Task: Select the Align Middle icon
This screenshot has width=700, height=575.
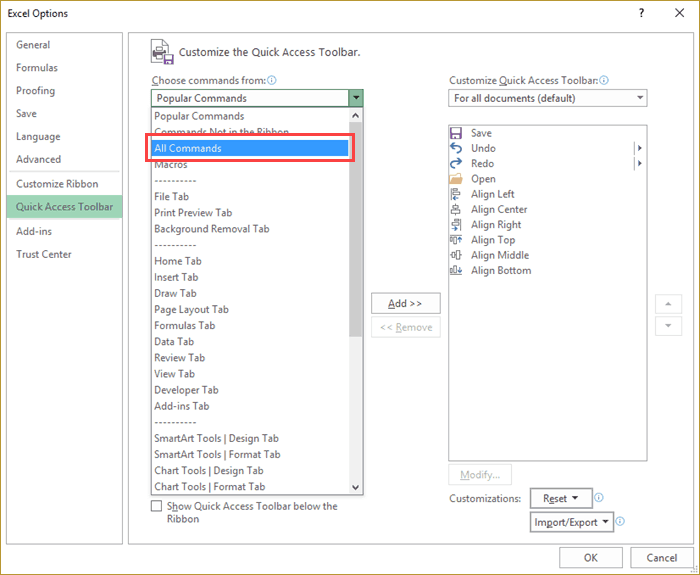Action: point(455,255)
